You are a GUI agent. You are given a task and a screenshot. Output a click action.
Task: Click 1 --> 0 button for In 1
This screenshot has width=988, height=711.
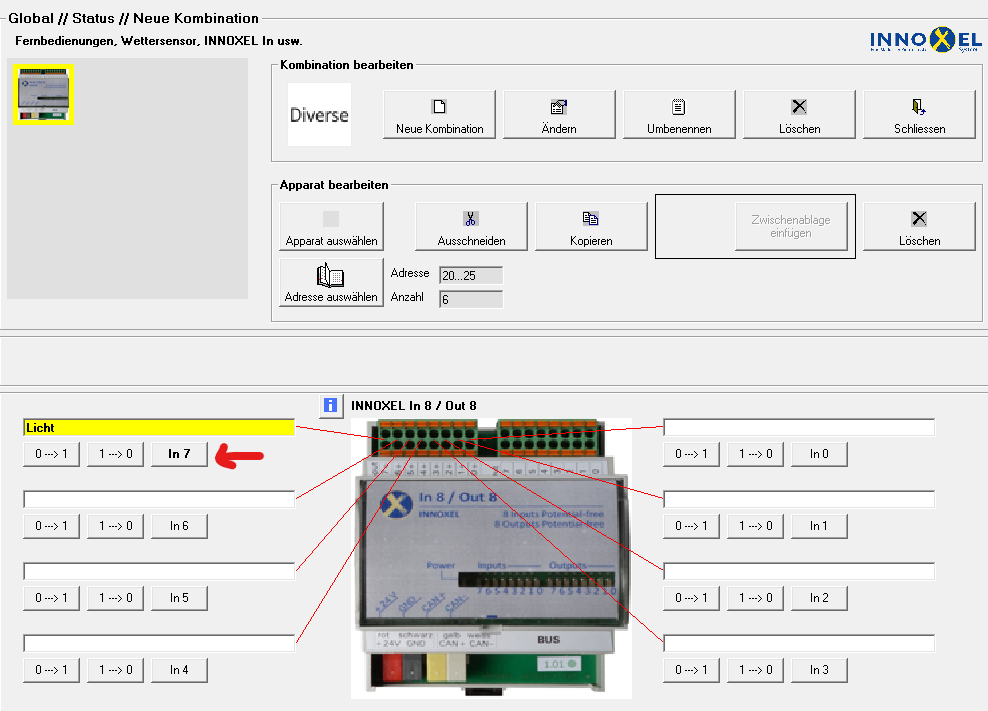pyautogui.click(x=755, y=526)
